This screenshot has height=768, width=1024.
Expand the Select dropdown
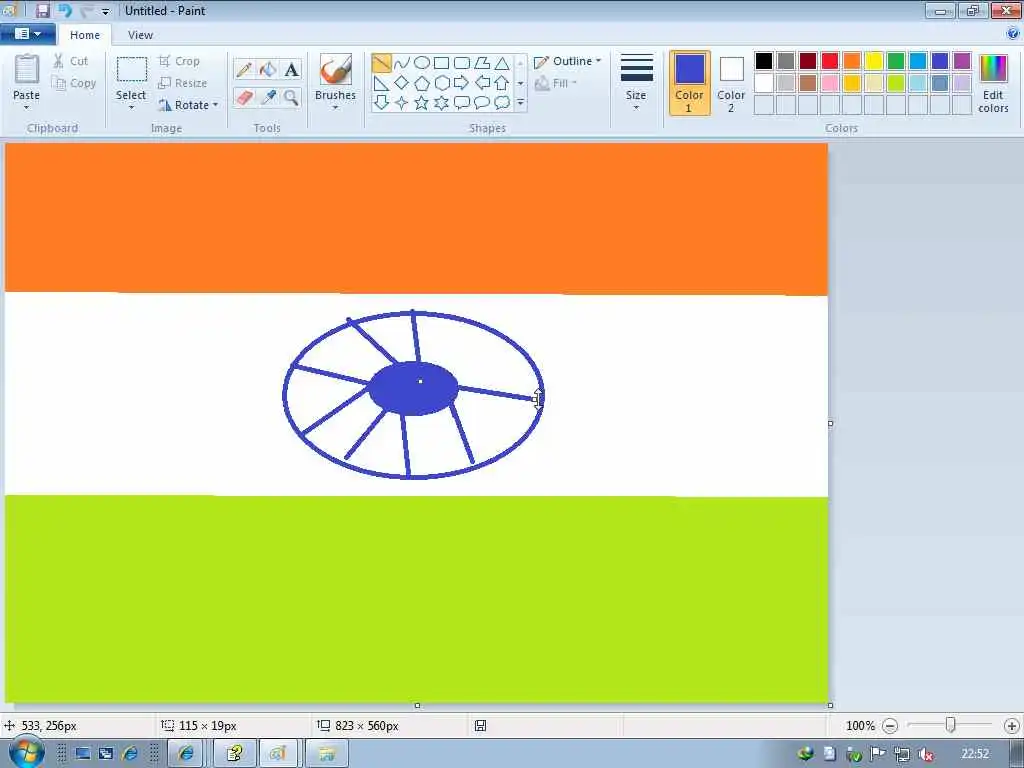tap(131, 108)
